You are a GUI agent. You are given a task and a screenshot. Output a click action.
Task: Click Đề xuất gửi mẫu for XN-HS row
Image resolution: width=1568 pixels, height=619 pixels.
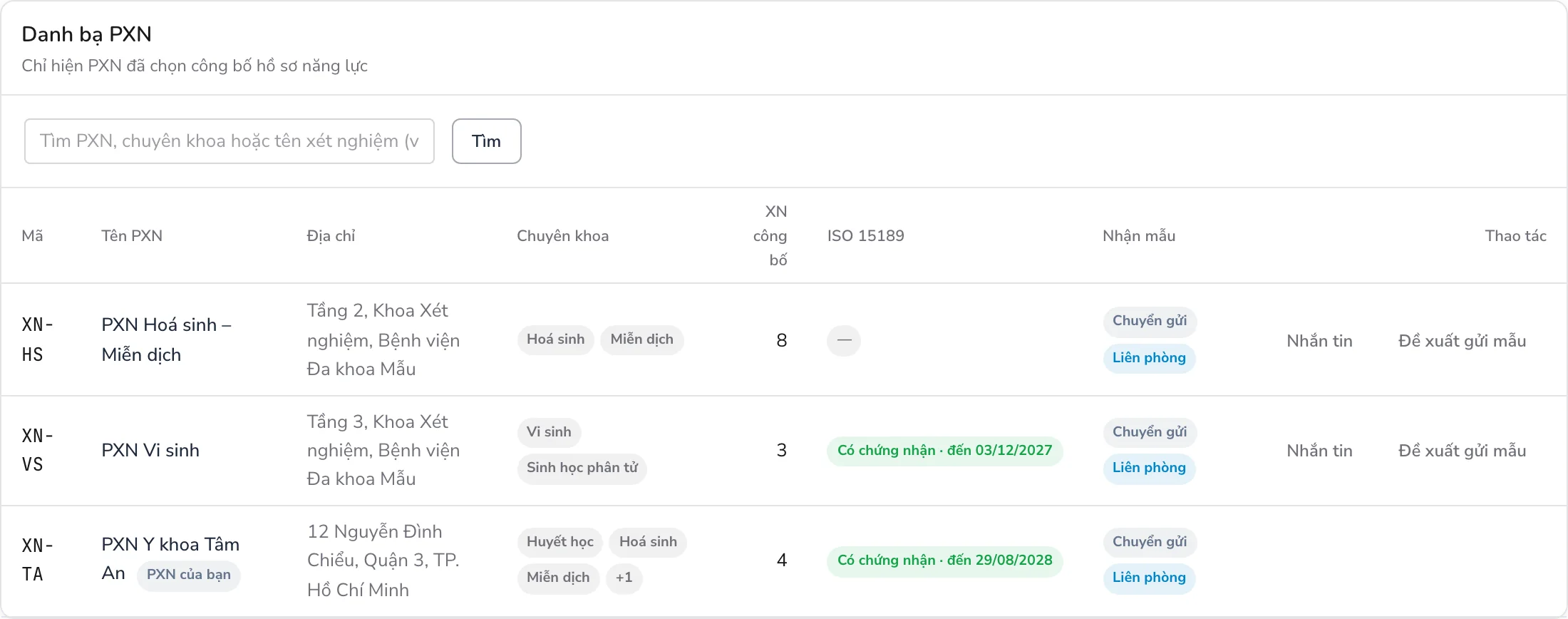tap(1463, 341)
